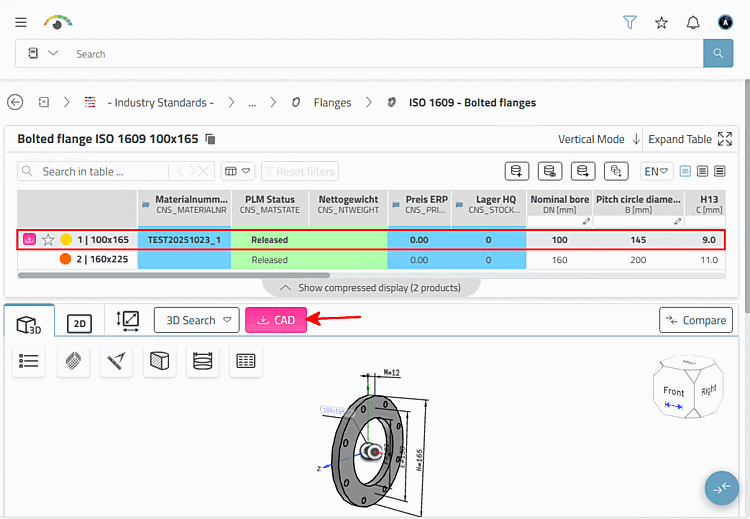This screenshot has height=519, width=750.
Task: Collapse to Show compressed display
Action: coord(371,287)
